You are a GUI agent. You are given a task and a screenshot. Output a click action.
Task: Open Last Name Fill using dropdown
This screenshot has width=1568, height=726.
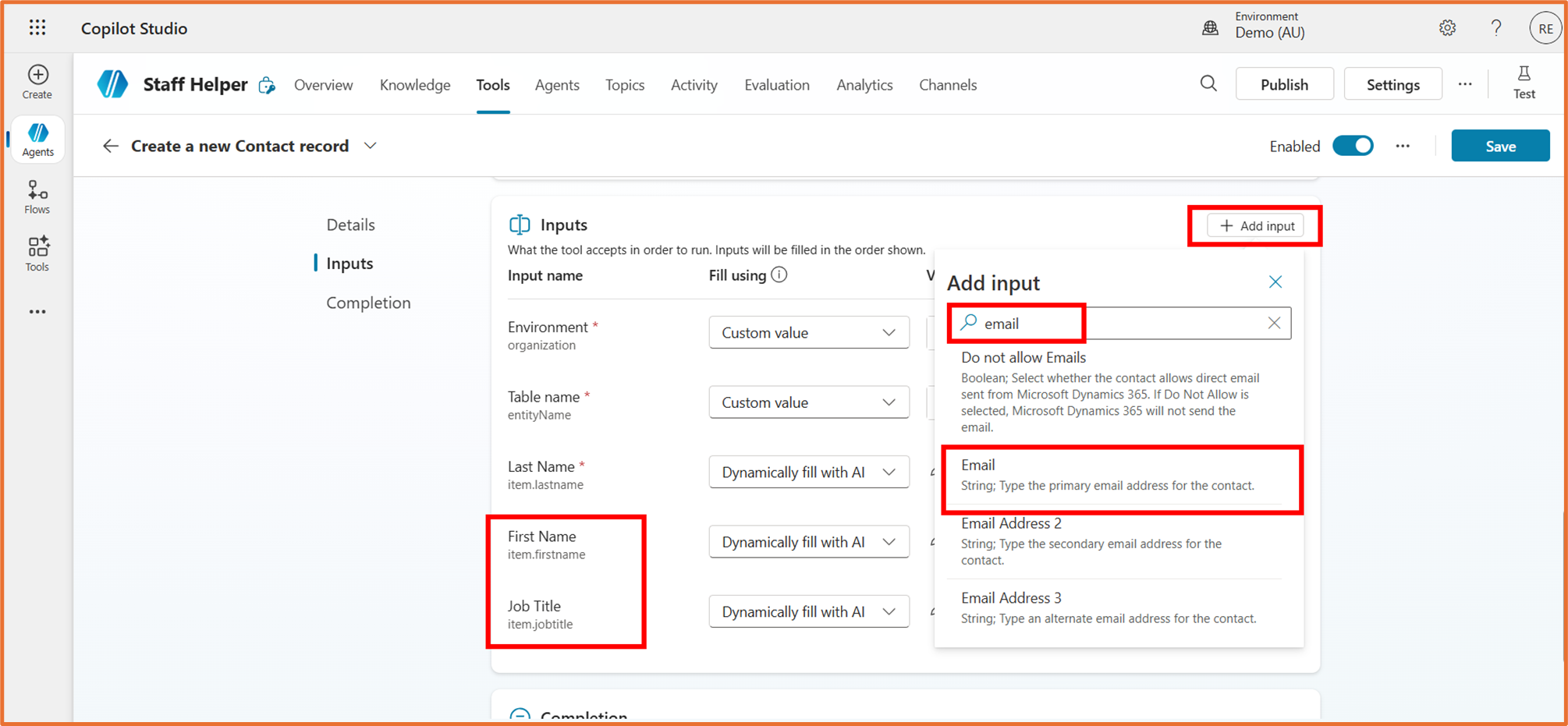pyautogui.click(x=808, y=473)
